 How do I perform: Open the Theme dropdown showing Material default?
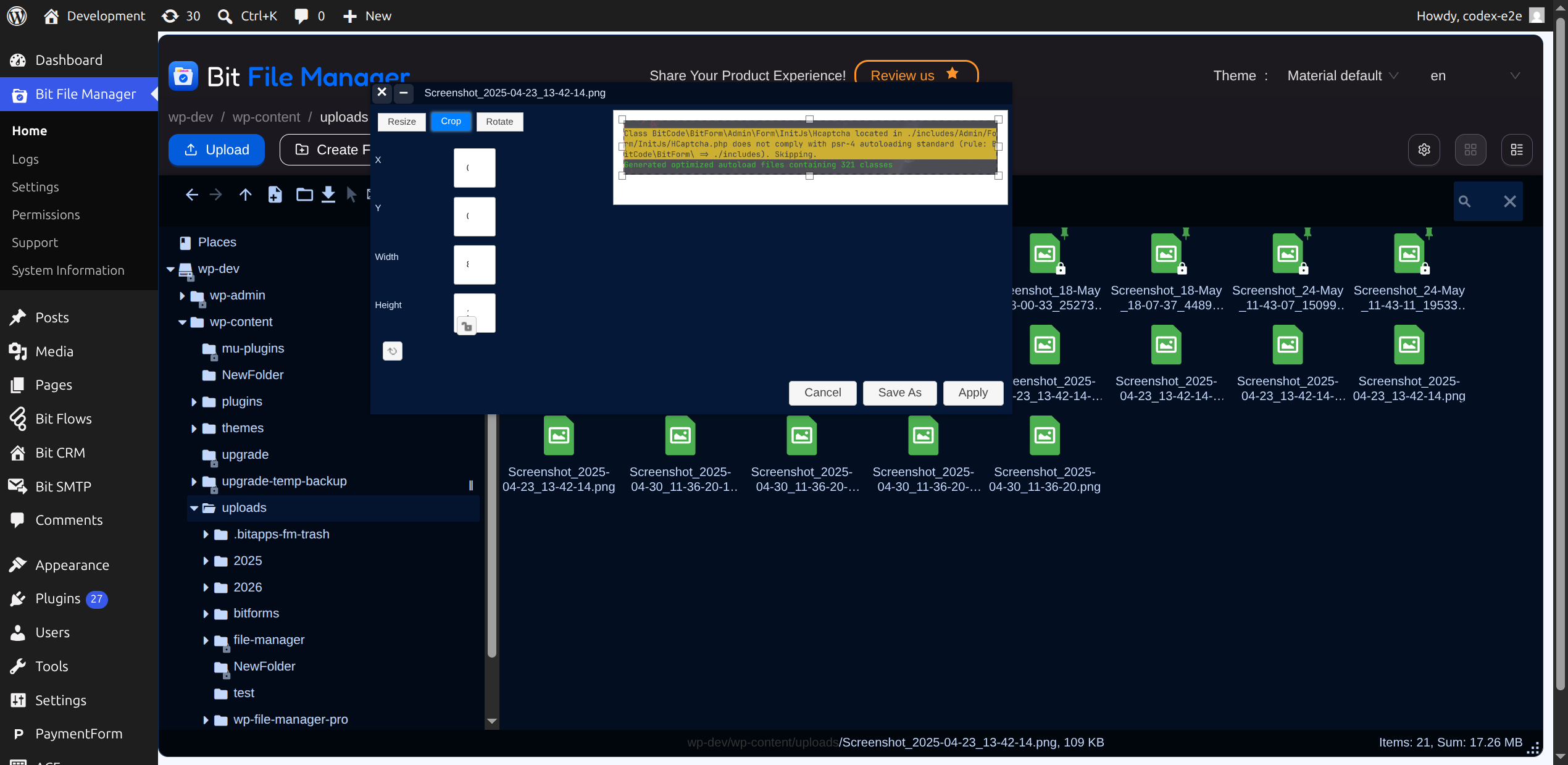(x=1342, y=76)
